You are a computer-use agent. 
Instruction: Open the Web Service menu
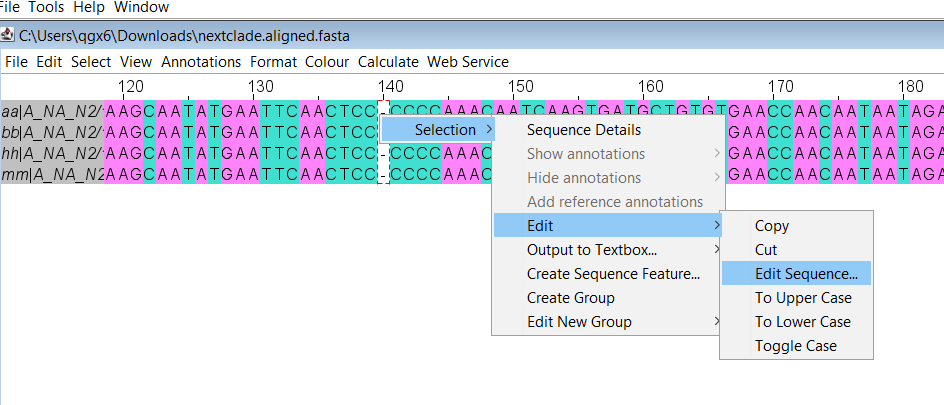coord(468,62)
